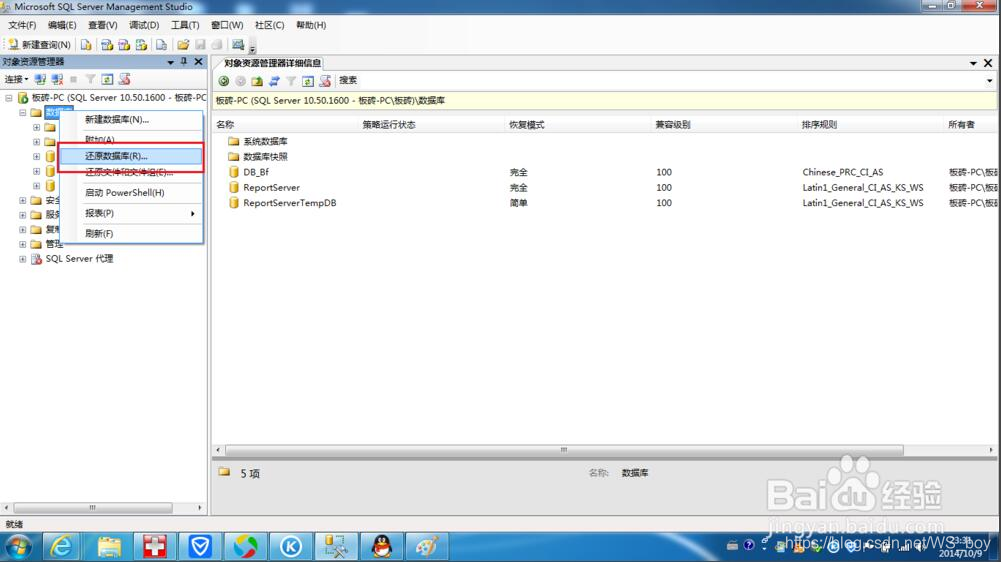Screen dimensions: 1001x562
Task: Choose 刷新(F) from context menu
Action: (x=131, y=233)
